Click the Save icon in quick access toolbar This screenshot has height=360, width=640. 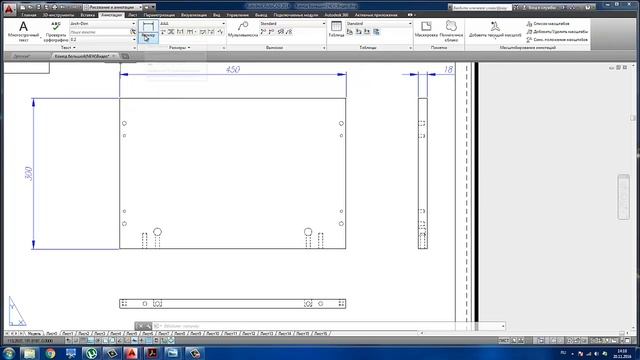point(38,7)
